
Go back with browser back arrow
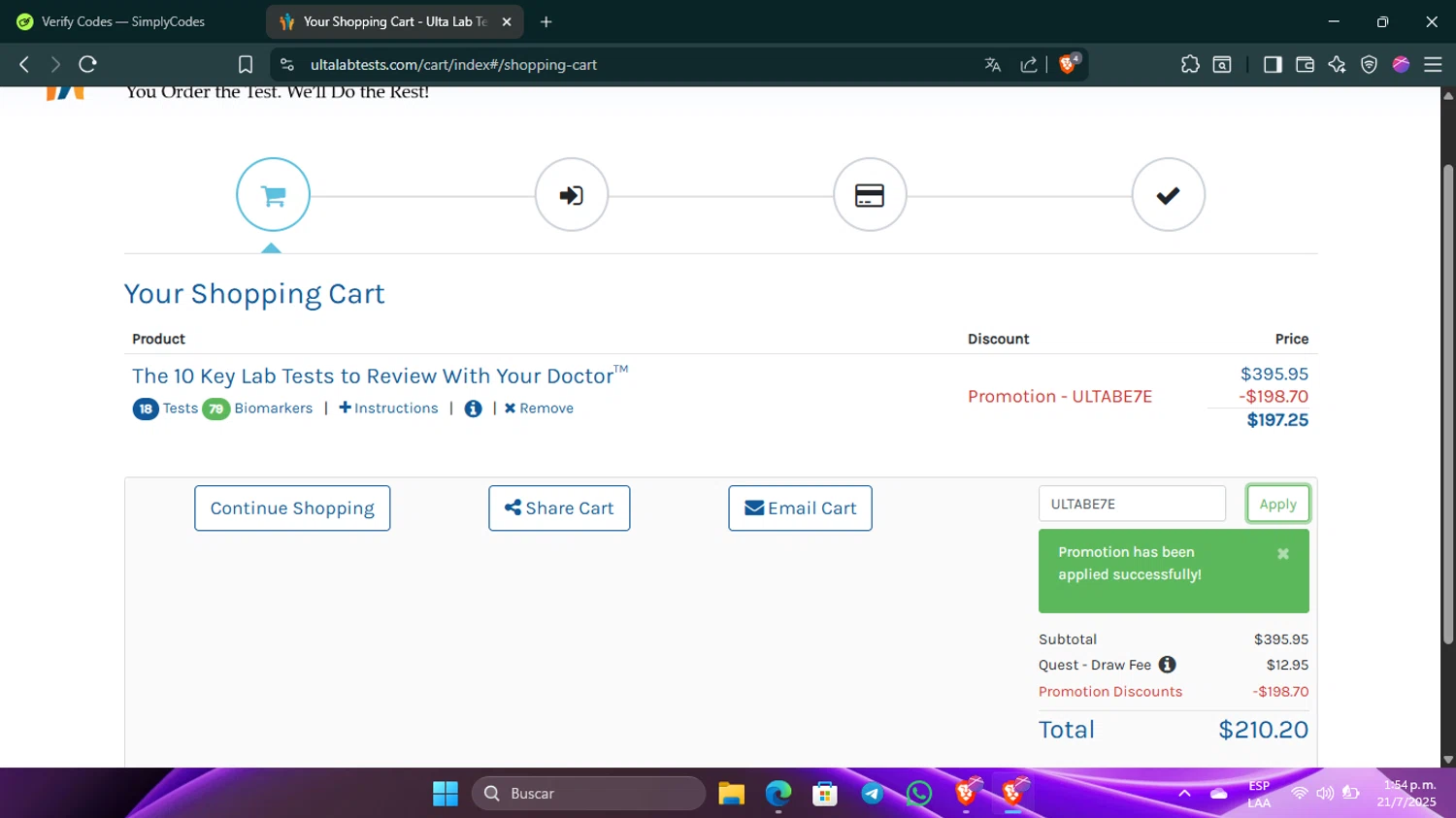click(24, 64)
